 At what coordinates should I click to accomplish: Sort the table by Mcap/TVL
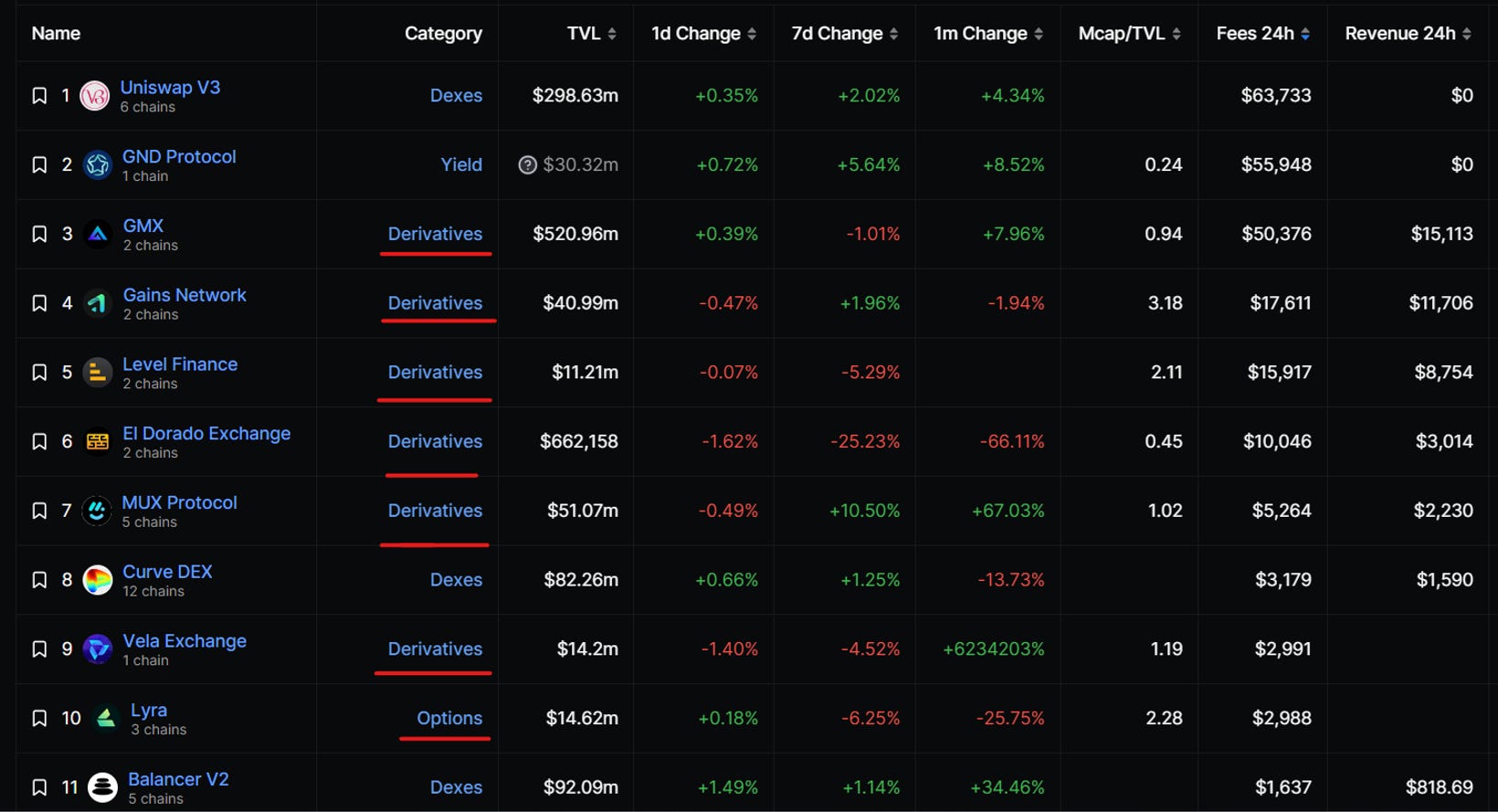coord(1130,34)
